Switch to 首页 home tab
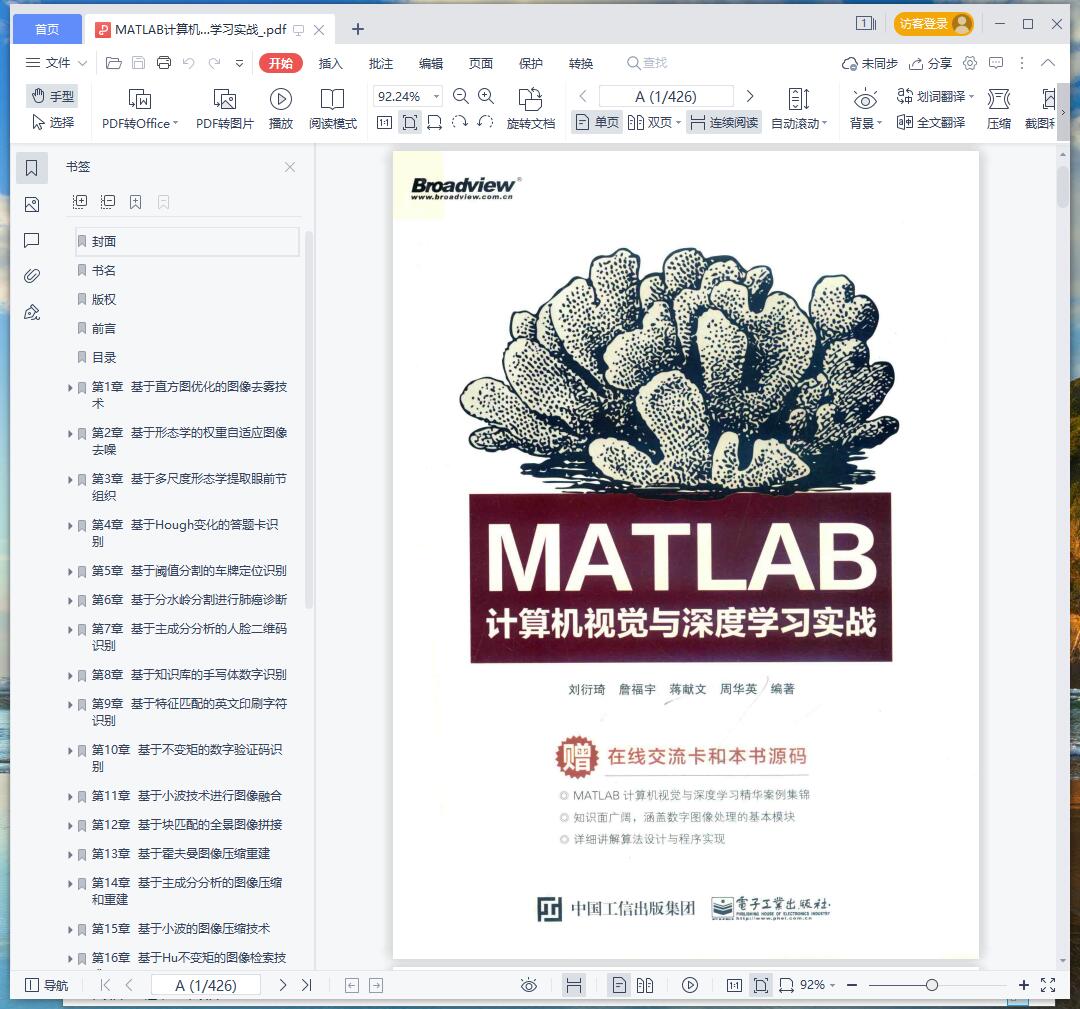 pos(47,29)
